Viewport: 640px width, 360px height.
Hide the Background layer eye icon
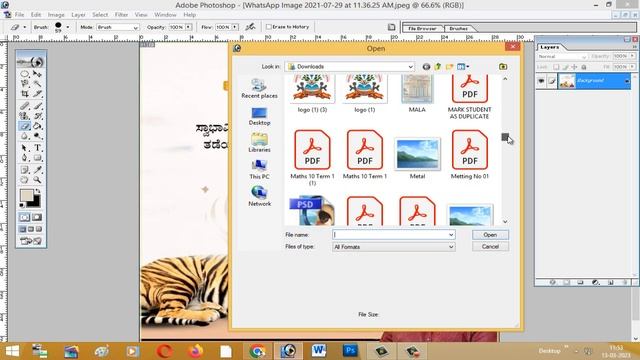[x=541, y=81]
